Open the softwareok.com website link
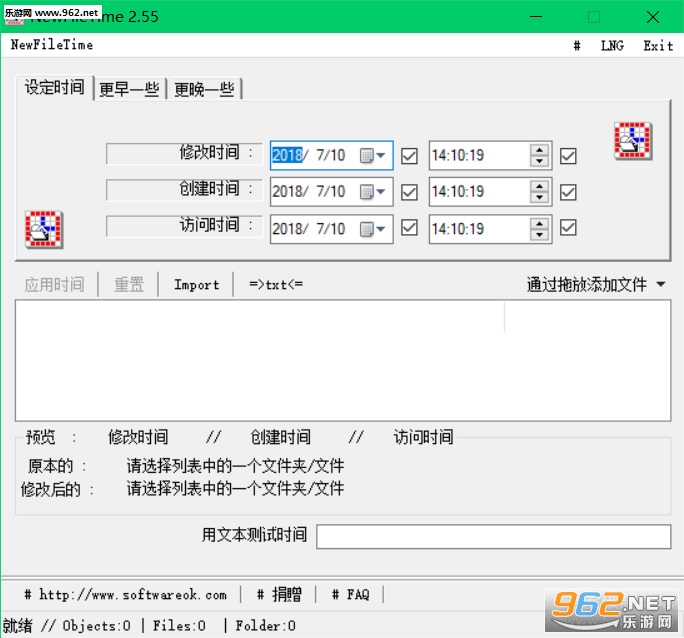This screenshot has height=638, width=684. tap(126, 594)
